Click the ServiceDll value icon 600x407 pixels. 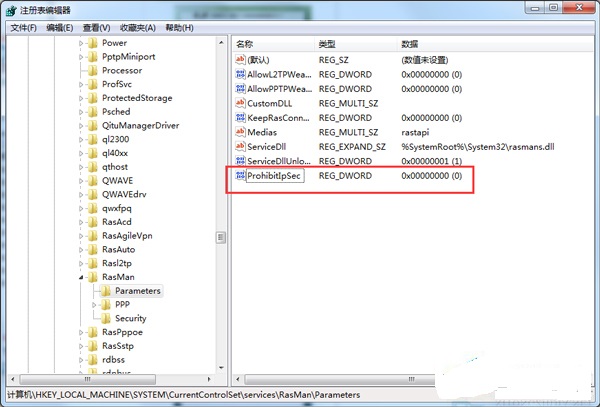(240, 147)
